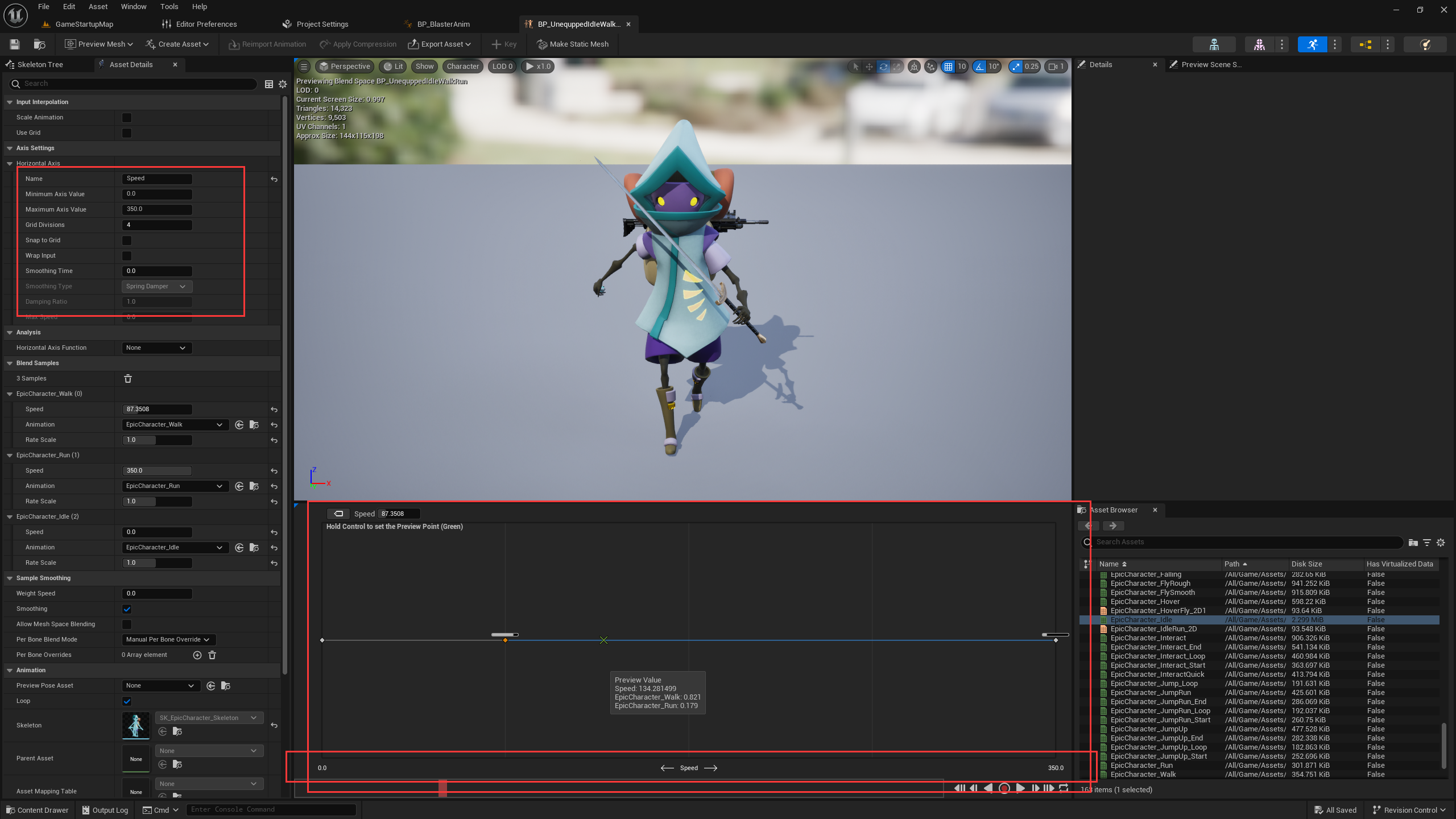
Task: Switch to the Skeleton Tree tab
Action: pos(40,65)
